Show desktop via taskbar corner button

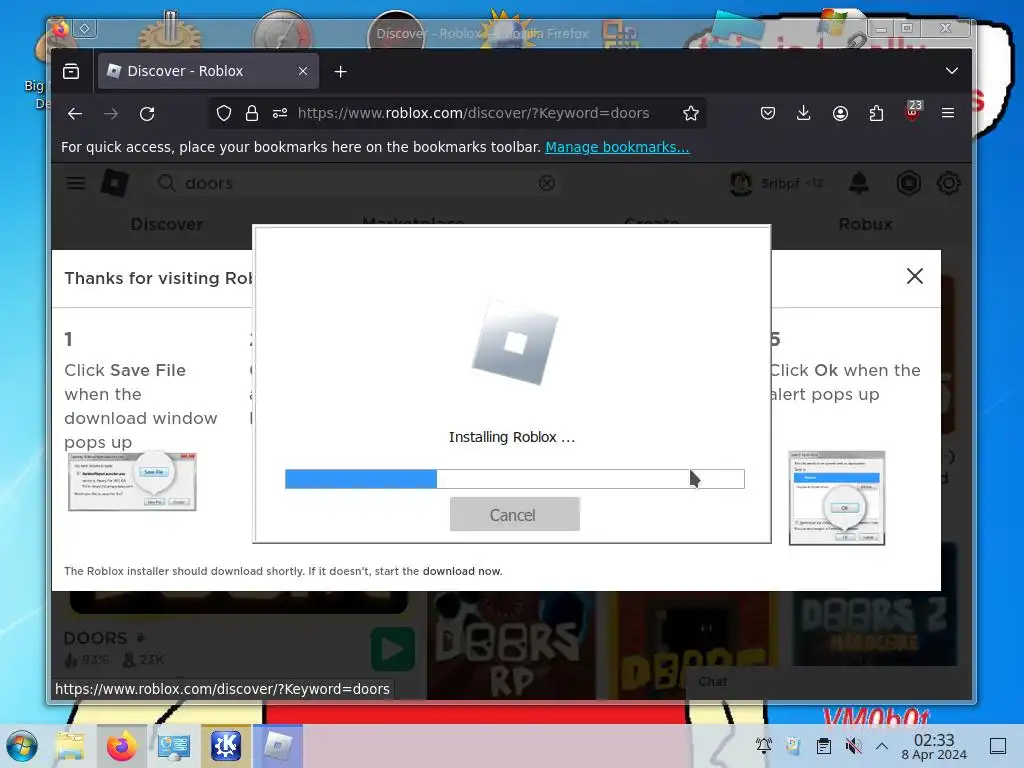tap(998, 746)
